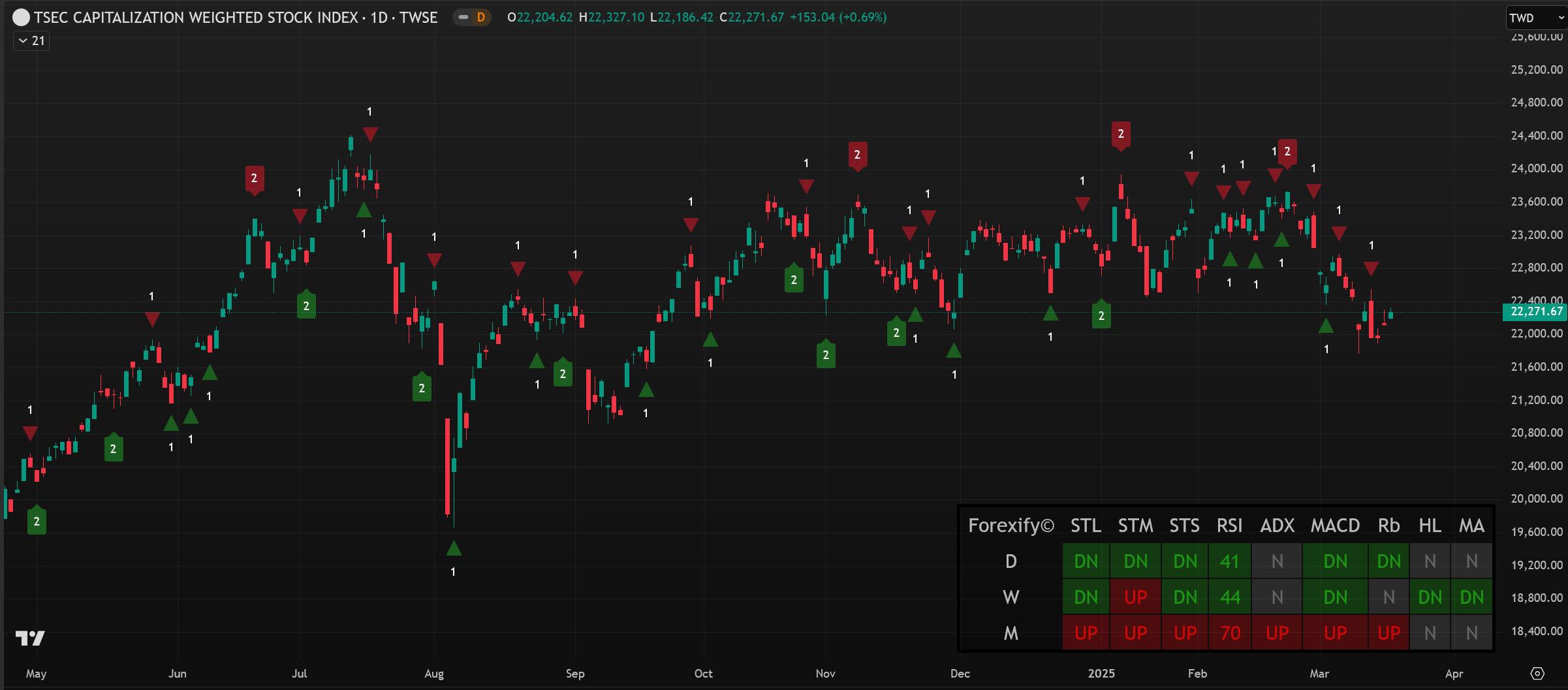Click the Apr label on the time axis
Screen dimensions: 1568x690
tap(1454, 673)
